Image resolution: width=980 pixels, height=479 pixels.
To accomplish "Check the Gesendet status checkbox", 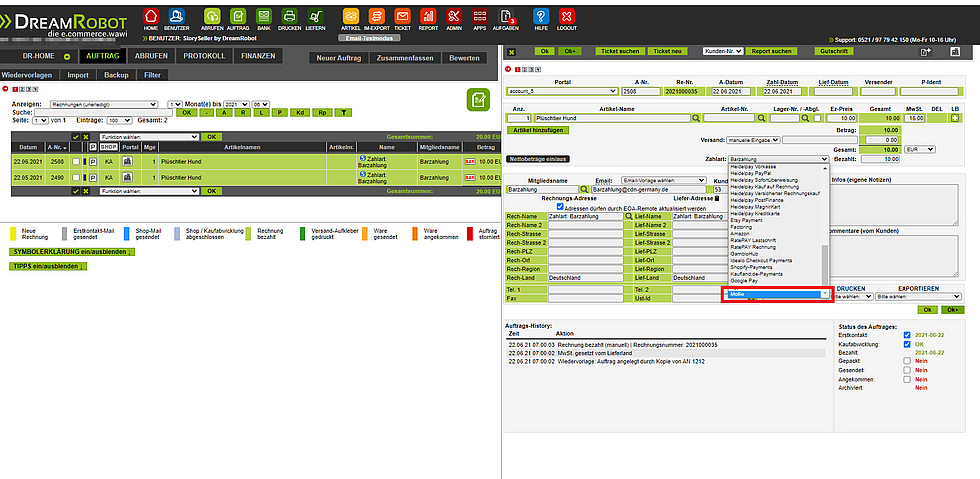I will pos(907,370).
